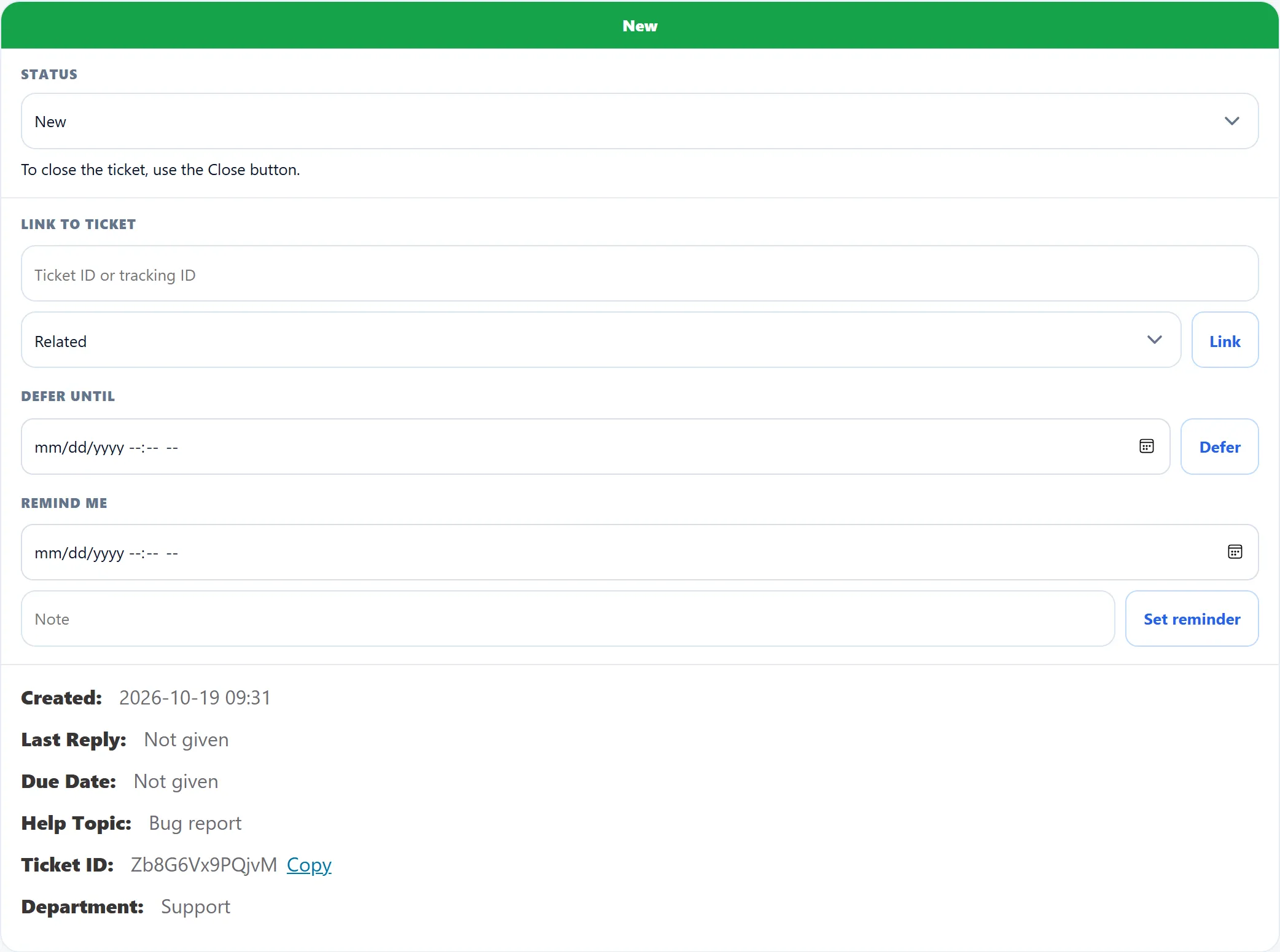
Task: Click the Department value Support
Action: point(195,907)
